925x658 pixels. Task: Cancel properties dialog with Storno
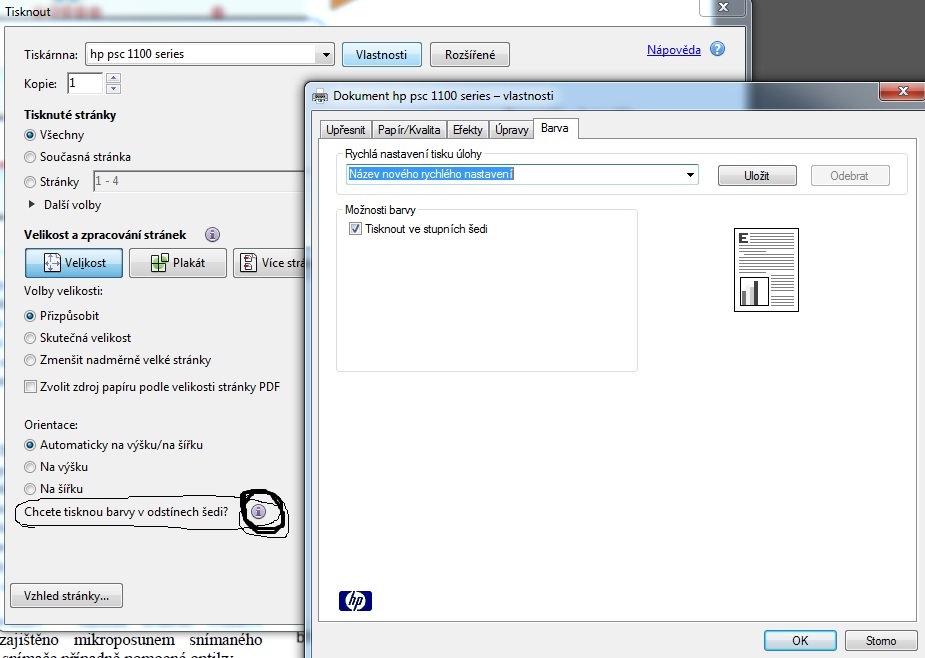coord(881,640)
